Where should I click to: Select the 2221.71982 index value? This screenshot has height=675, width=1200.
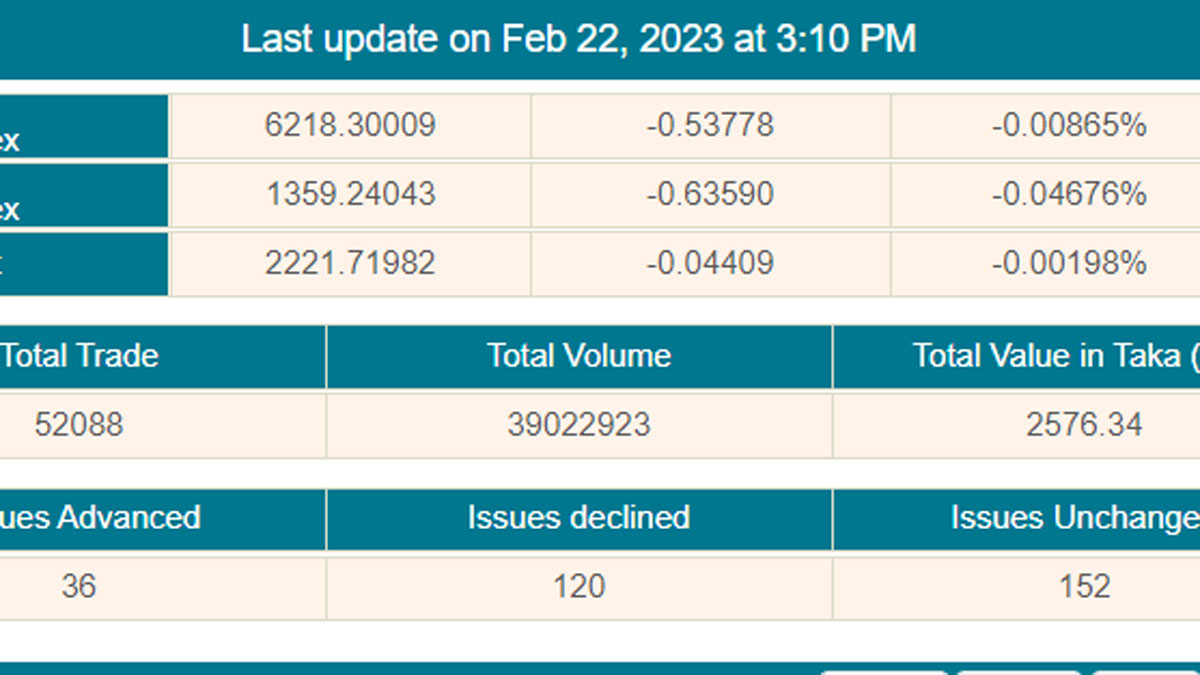pyautogui.click(x=350, y=263)
